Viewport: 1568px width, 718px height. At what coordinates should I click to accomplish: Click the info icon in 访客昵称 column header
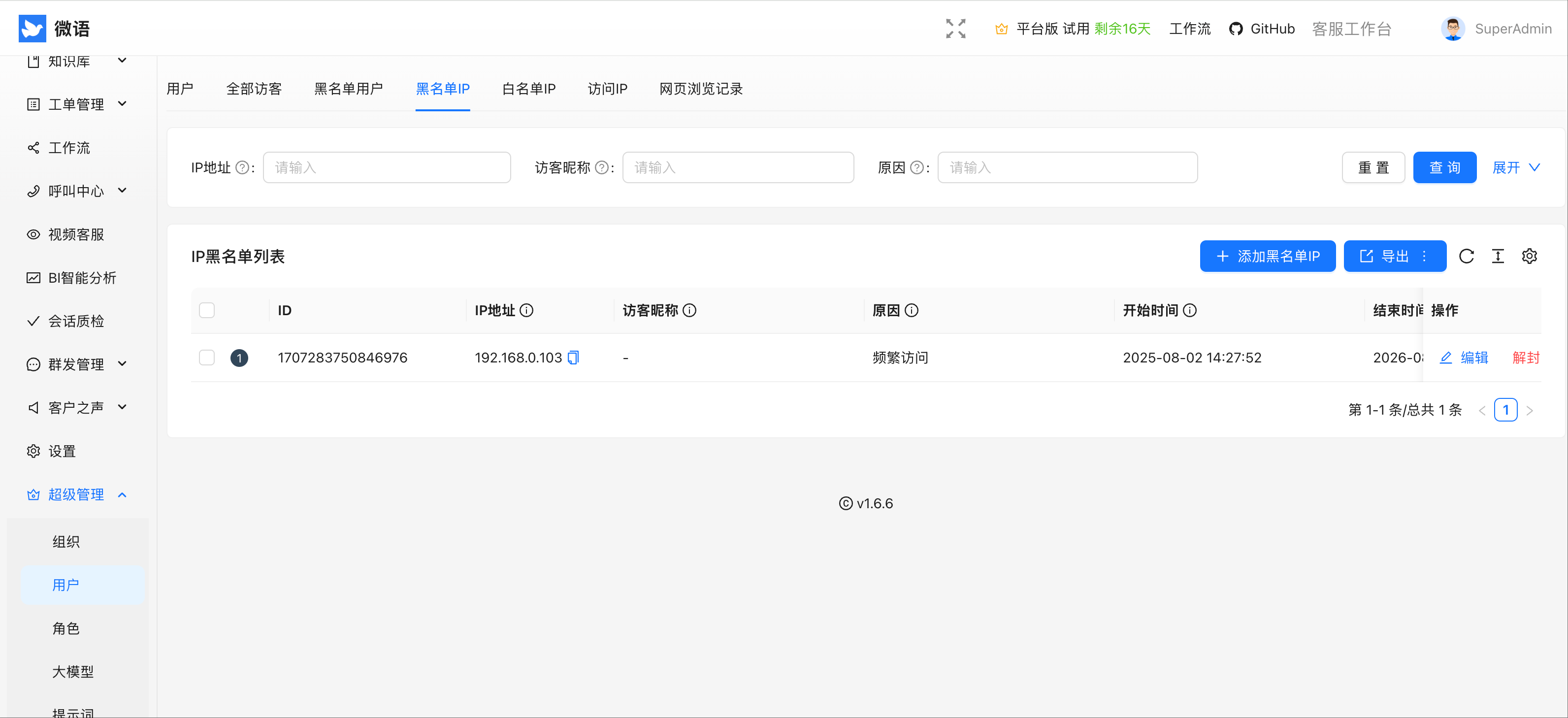pyautogui.click(x=689, y=310)
